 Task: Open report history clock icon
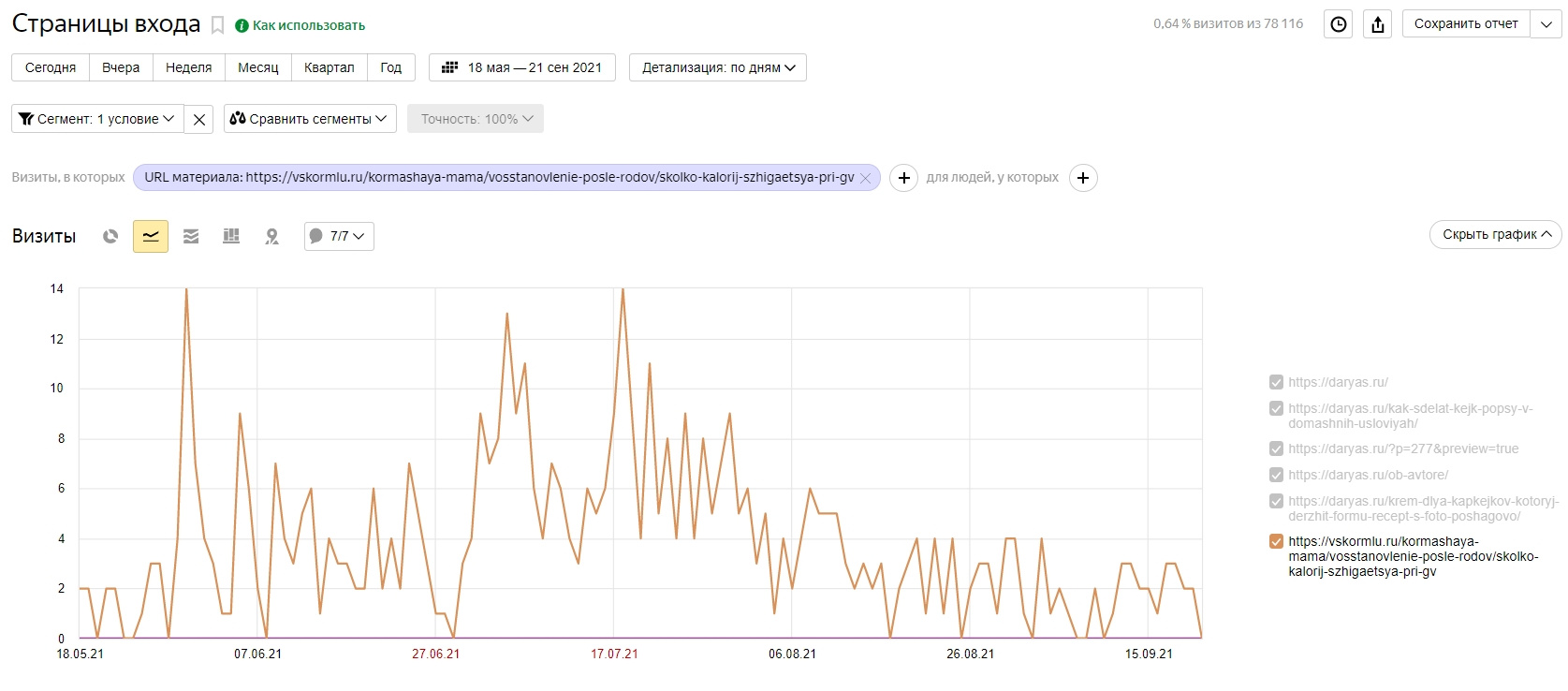(1339, 24)
